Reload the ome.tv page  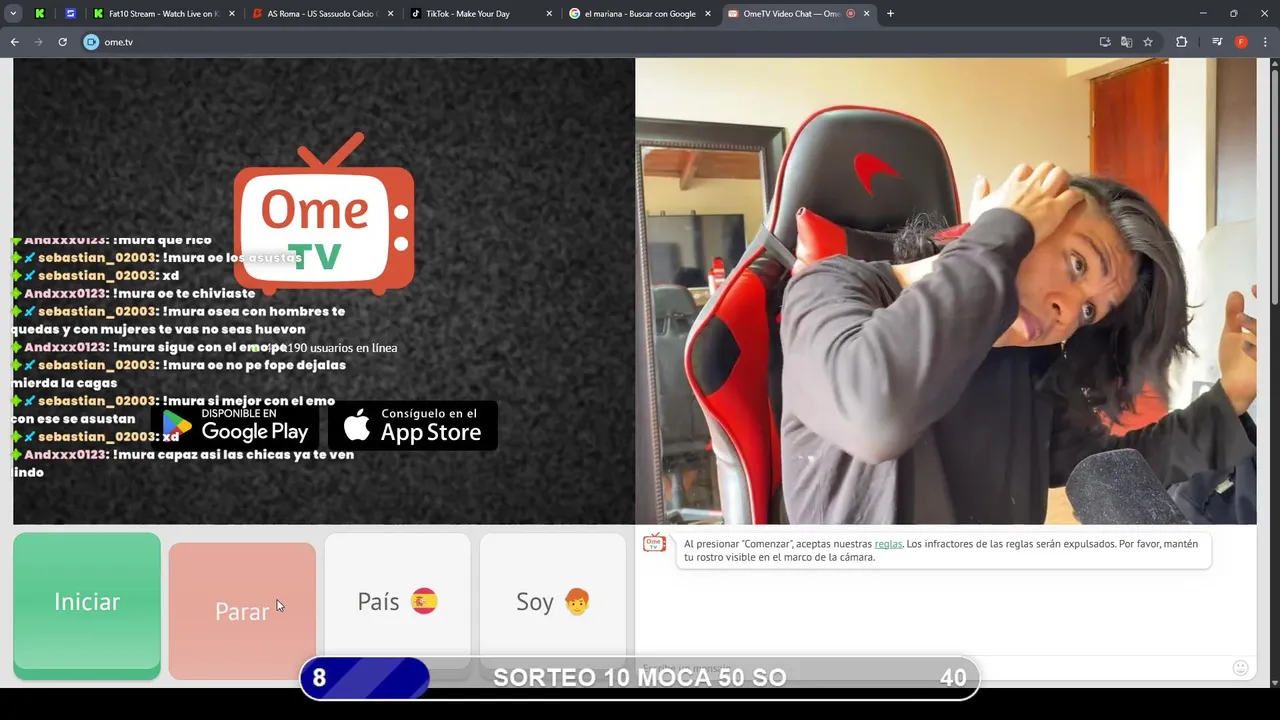(62, 42)
